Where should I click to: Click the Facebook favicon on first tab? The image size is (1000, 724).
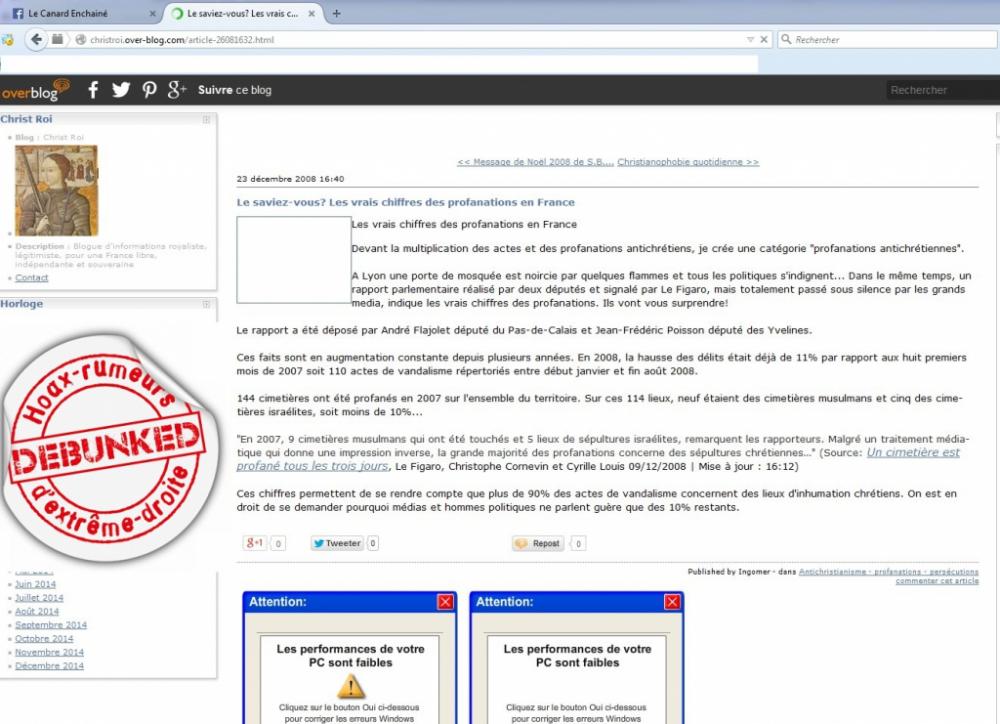coord(18,13)
